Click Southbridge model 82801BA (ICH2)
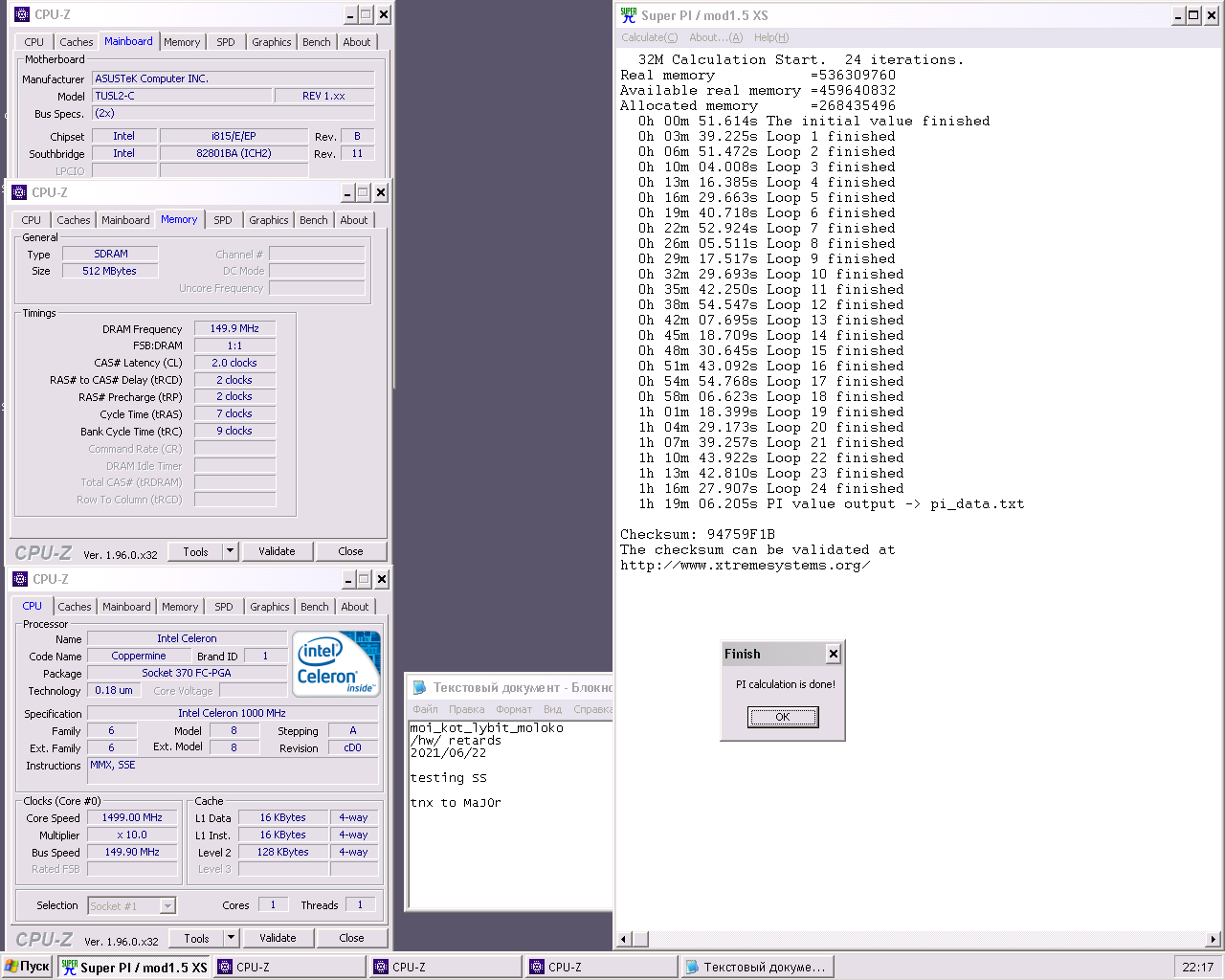Image resolution: width=1225 pixels, height=980 pixels. click(x=234, y=153)
